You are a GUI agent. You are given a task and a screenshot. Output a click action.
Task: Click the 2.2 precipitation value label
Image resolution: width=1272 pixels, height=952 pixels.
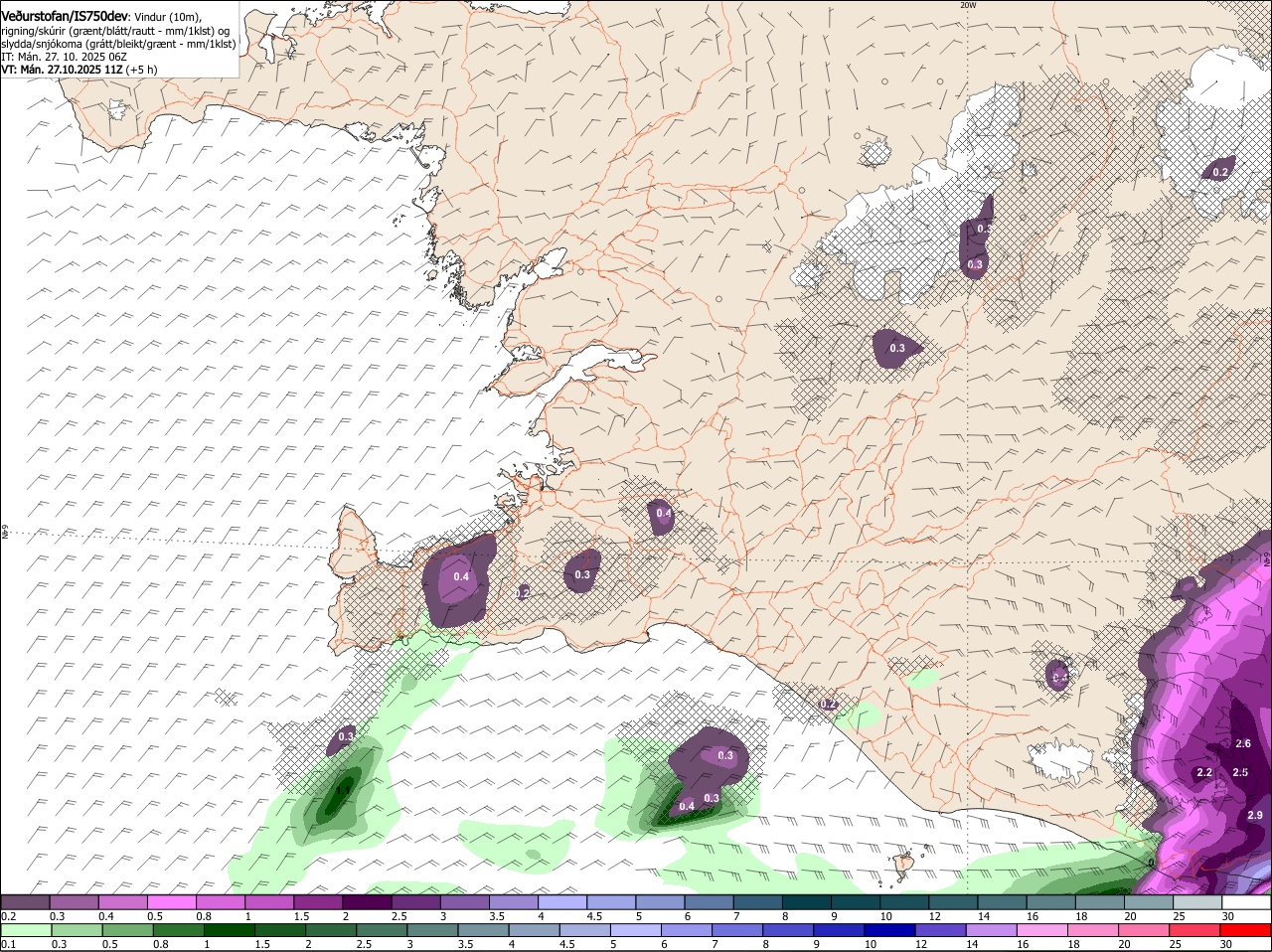[1204, 772]
